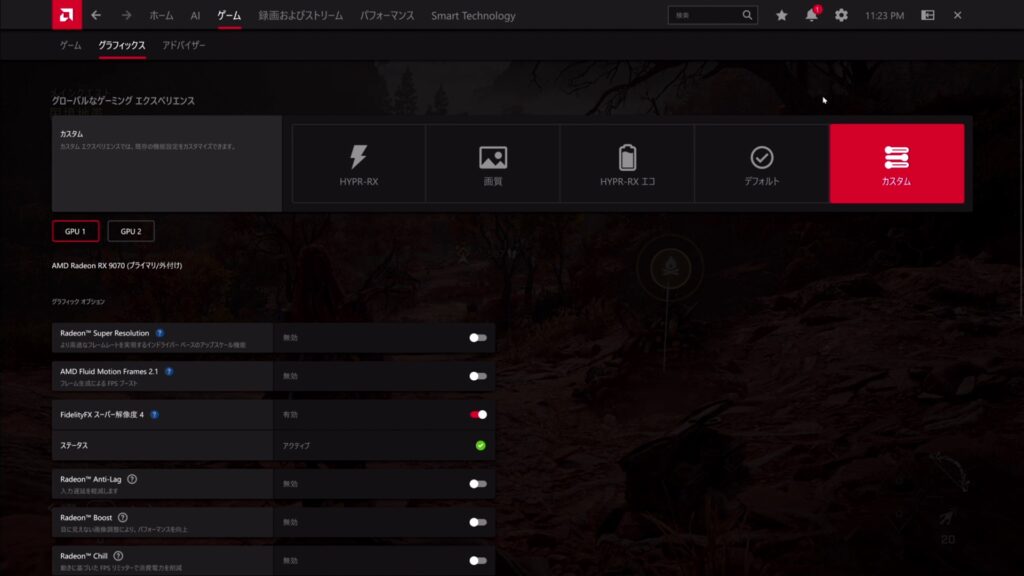Close the AMD Software window
The width and height of the screenshot is (1024, 576).
pos(957,15)
